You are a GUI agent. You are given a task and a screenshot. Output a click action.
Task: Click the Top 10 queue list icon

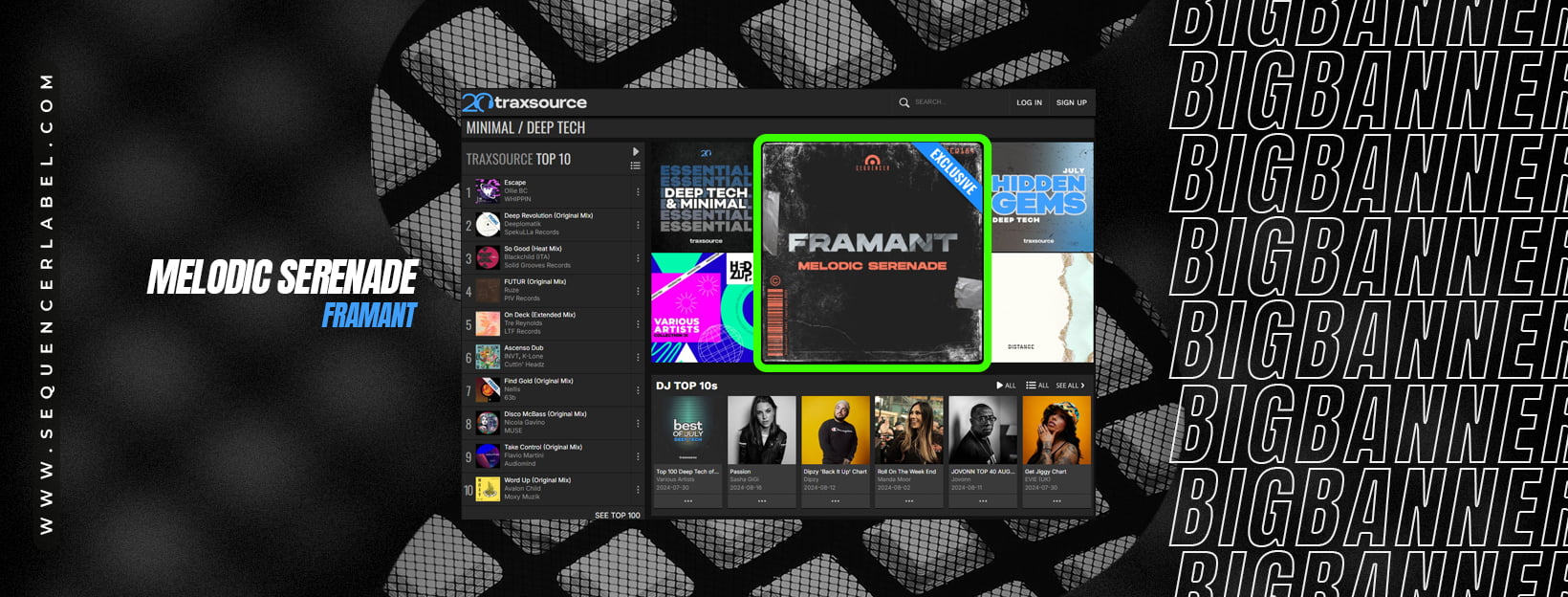(636, 166)
